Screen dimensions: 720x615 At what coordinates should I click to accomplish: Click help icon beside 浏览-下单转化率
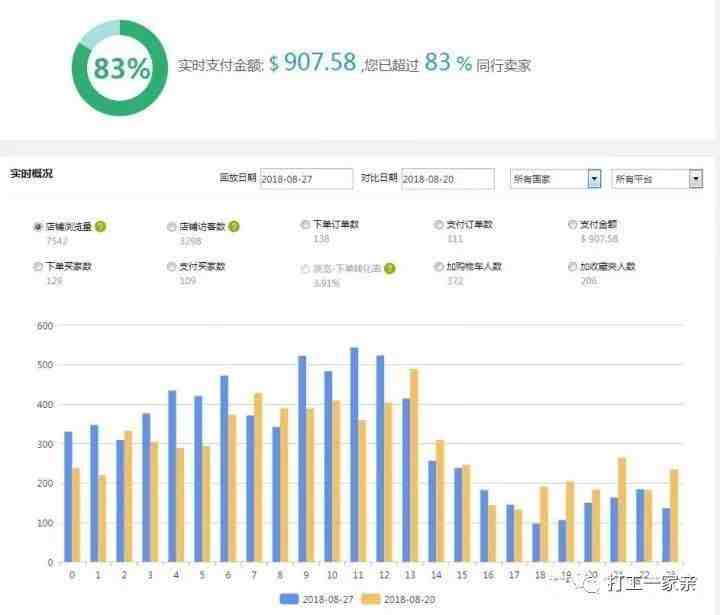[389, 268]
